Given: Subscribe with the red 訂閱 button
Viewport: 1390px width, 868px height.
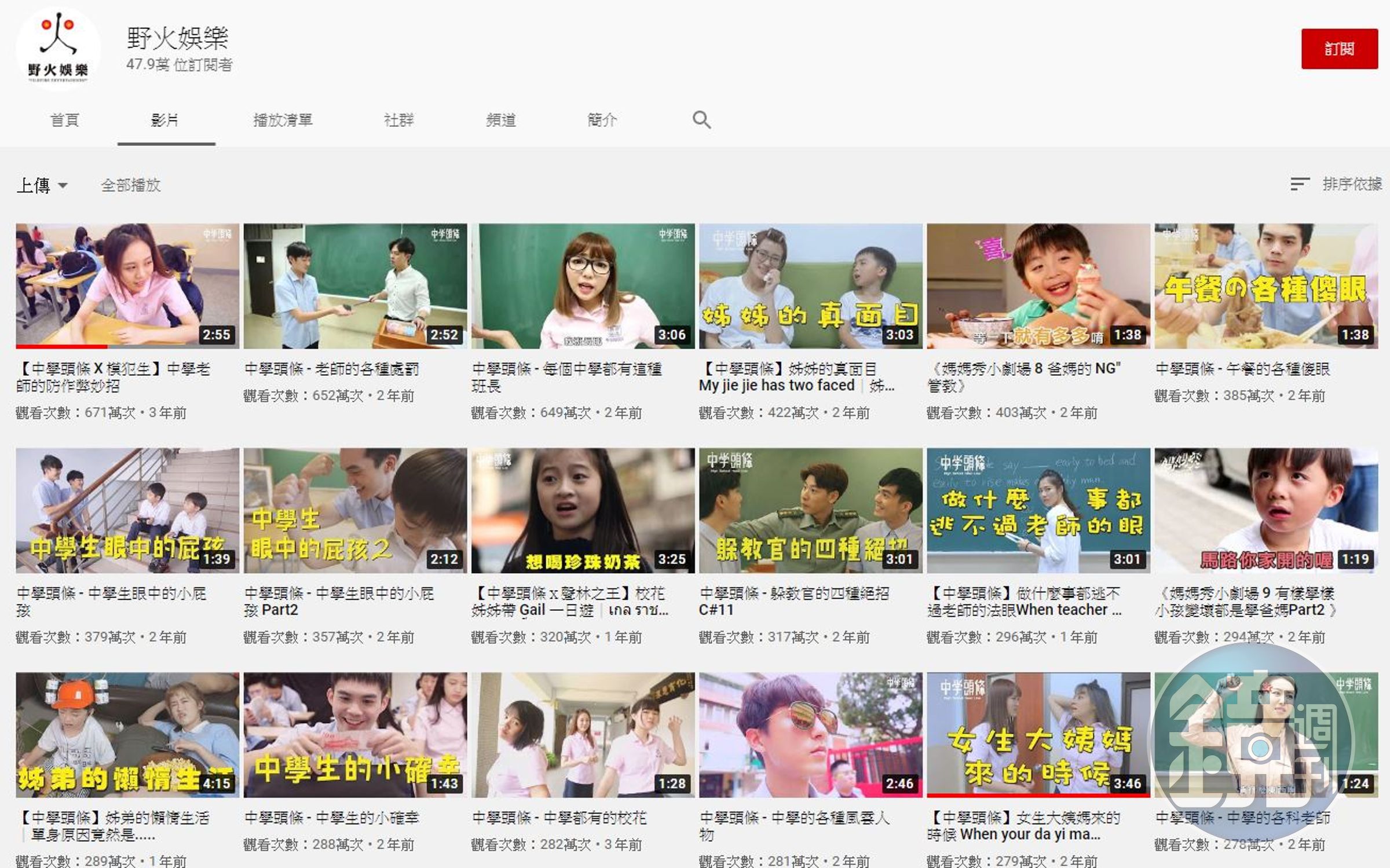Looking at the screenshot, I should [x=1339, y=49].
